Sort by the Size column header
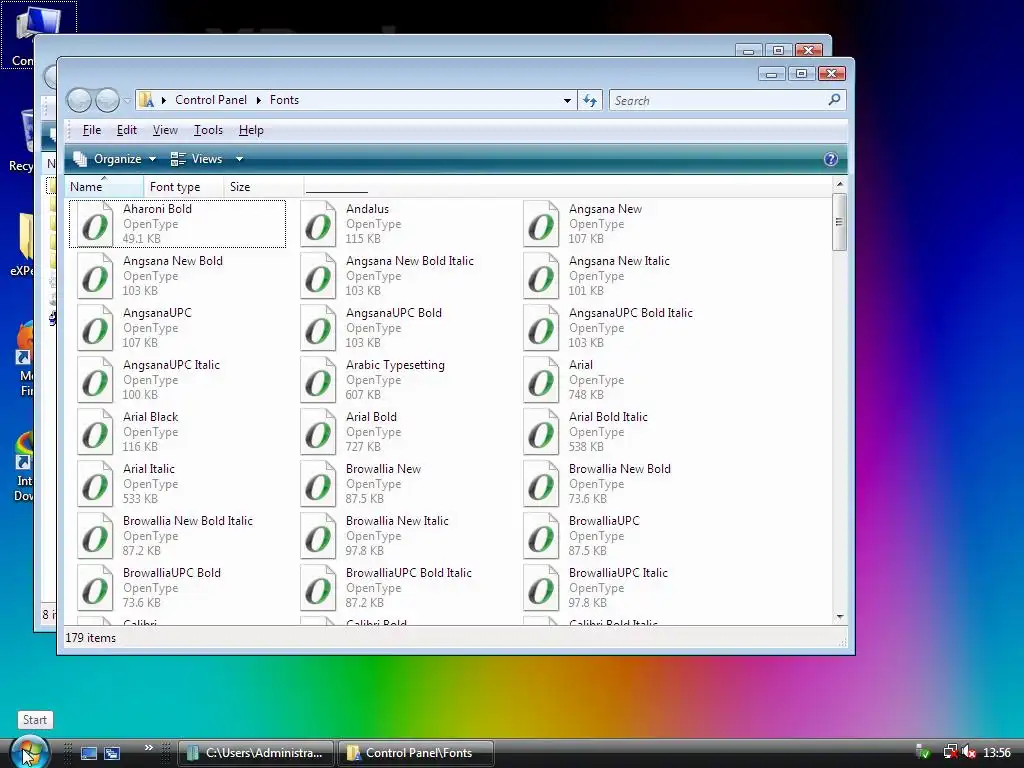 point(264,187)
